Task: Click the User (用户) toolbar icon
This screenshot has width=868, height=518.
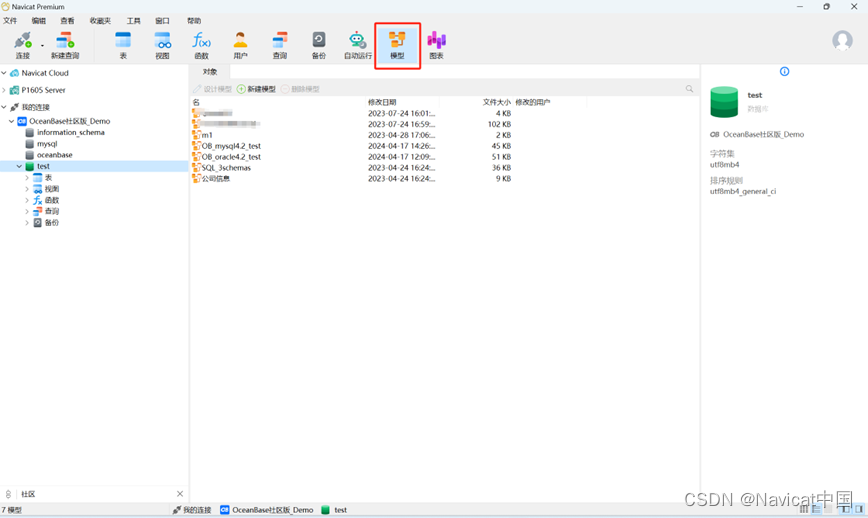Action: 240,45
